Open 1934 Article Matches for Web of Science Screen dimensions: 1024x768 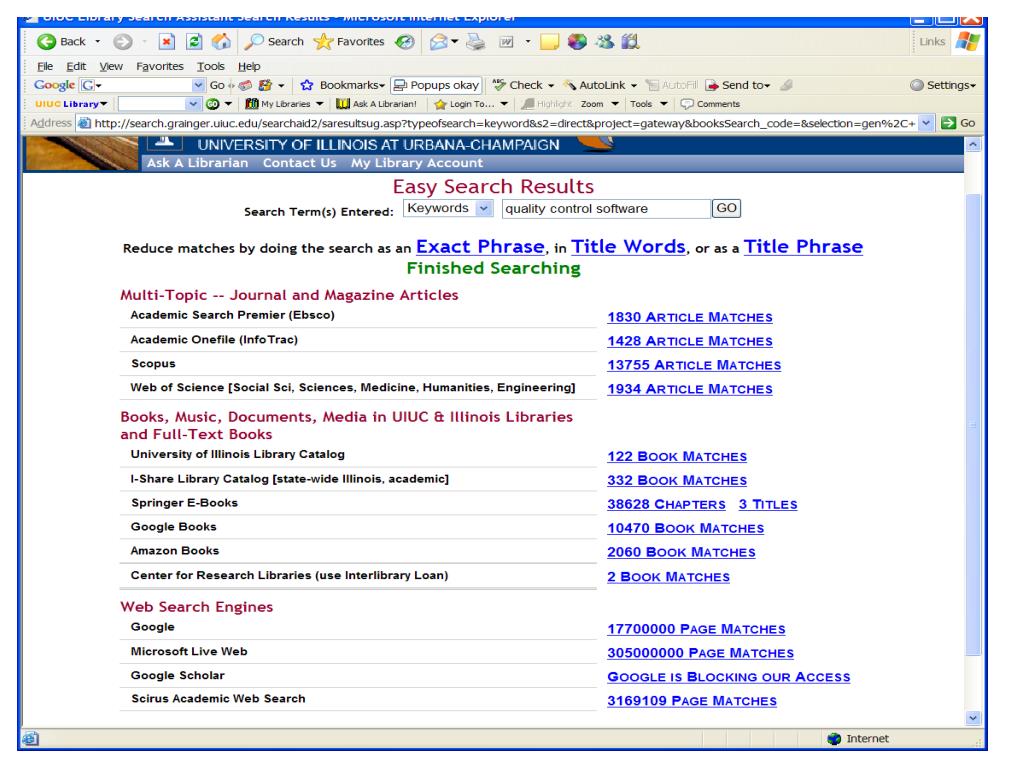(x=690, y=389)
